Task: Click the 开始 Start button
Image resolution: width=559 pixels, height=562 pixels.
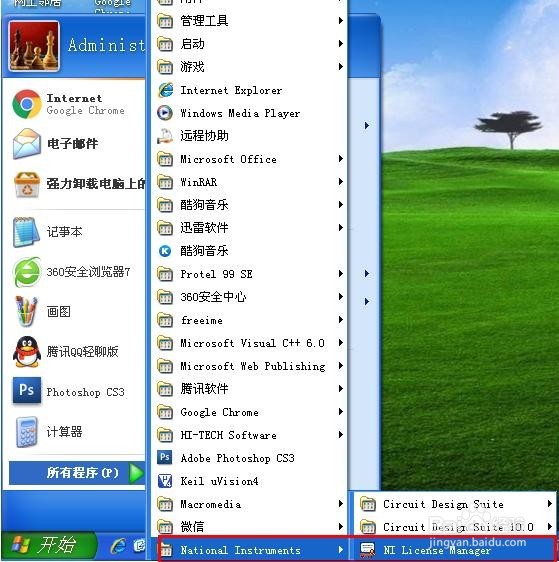Action: 49,546
